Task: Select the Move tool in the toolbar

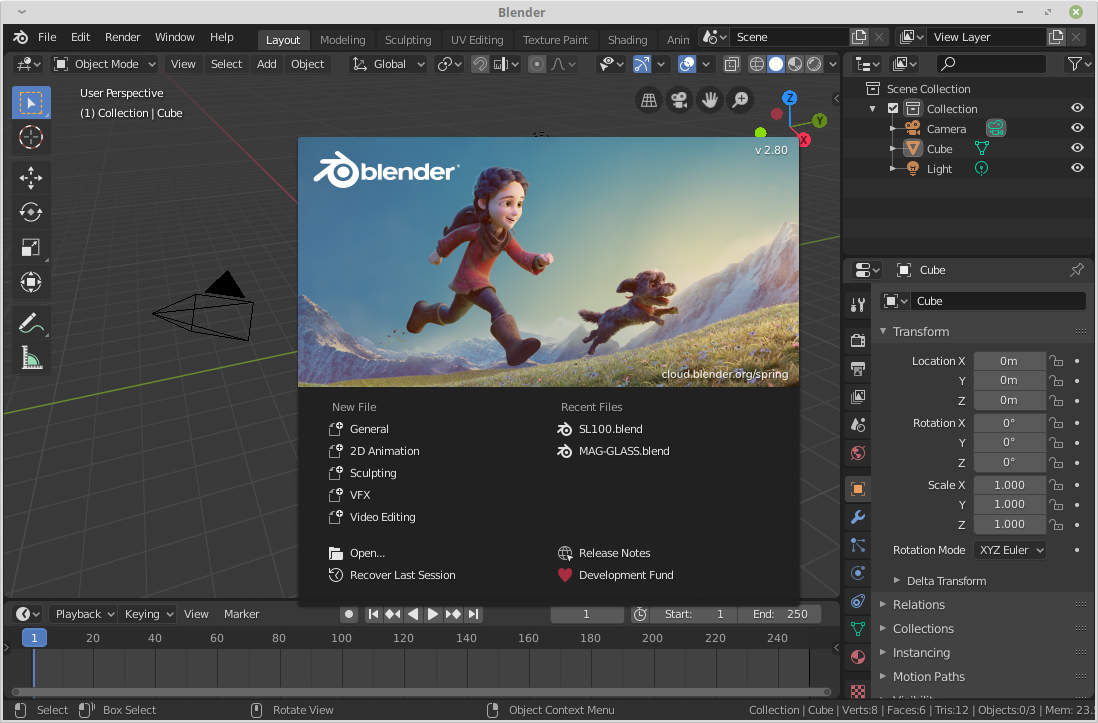Action: (x=30, y=177)
